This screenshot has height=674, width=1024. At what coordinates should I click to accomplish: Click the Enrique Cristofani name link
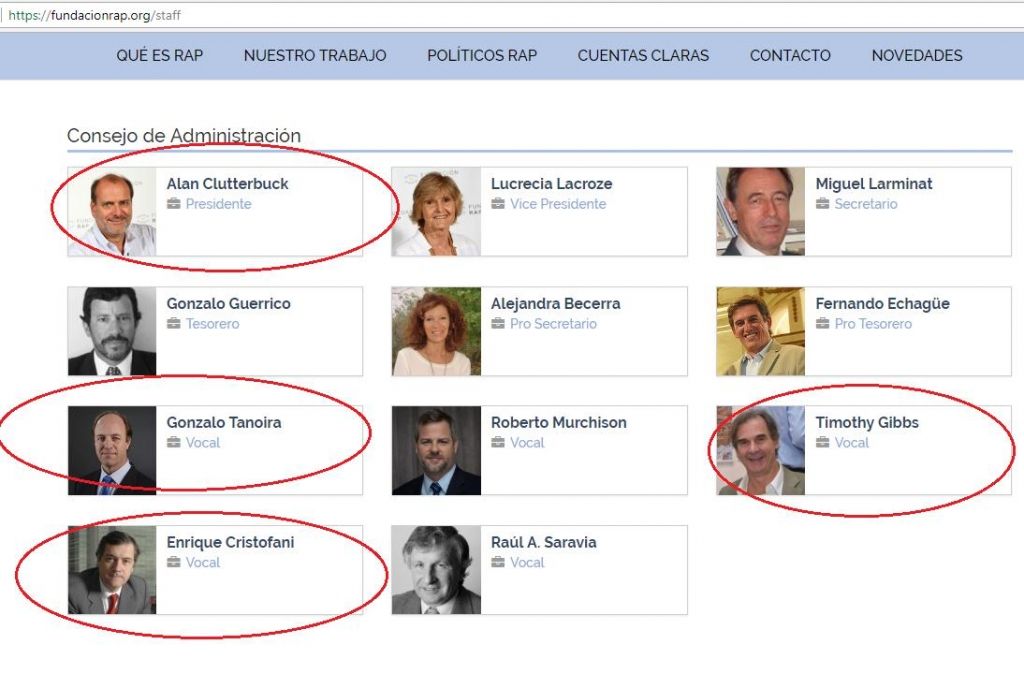pos(230,542)
